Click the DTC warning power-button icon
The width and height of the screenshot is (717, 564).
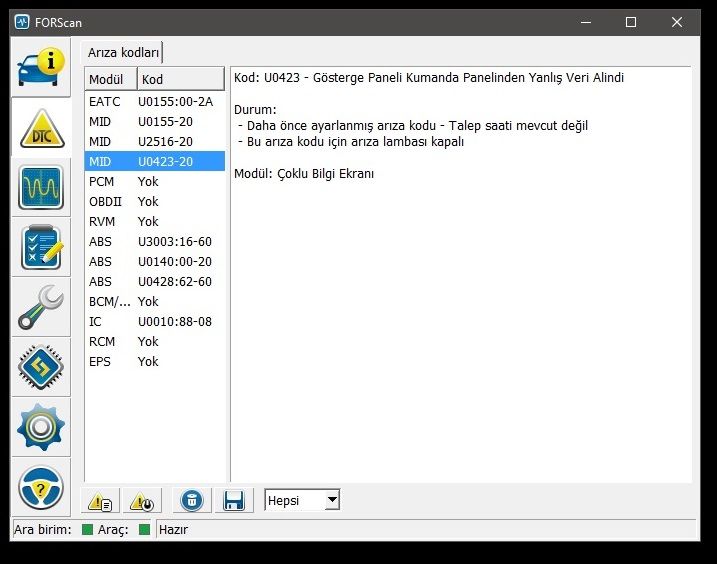point(142,501)
